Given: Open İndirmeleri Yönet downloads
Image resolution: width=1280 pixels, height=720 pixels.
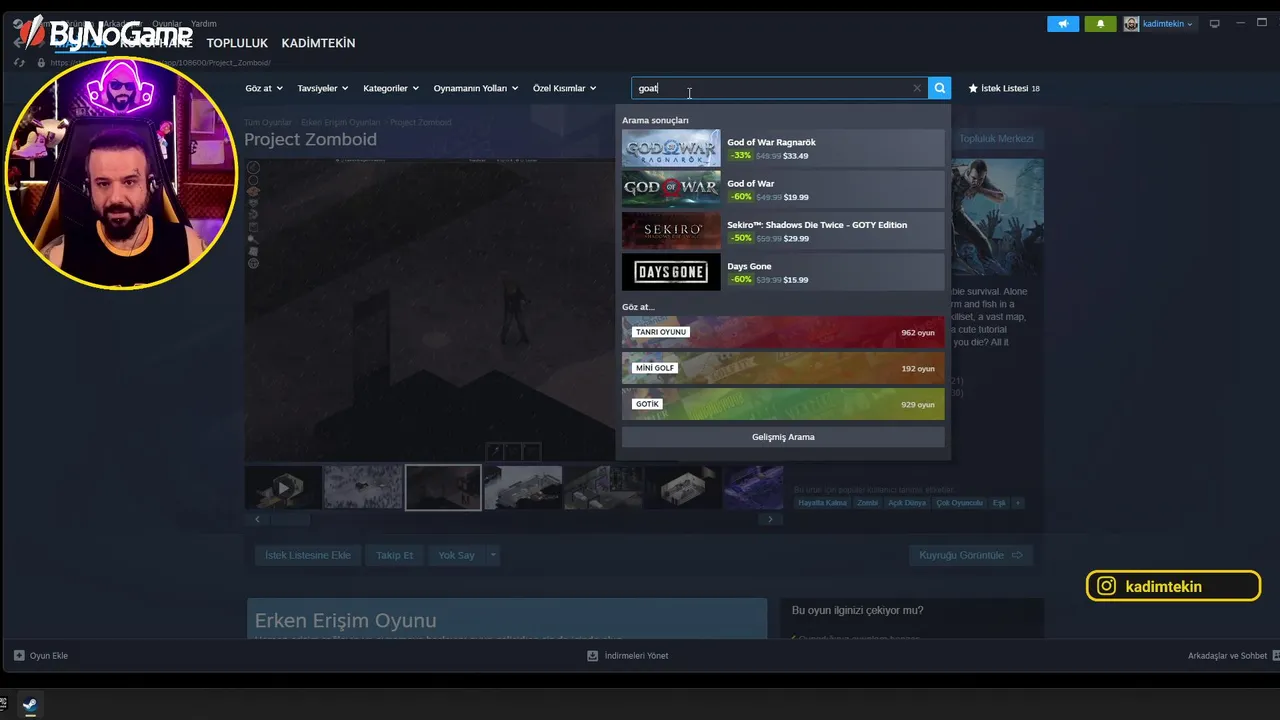Looking at the screenshot, I should (628, 656).
